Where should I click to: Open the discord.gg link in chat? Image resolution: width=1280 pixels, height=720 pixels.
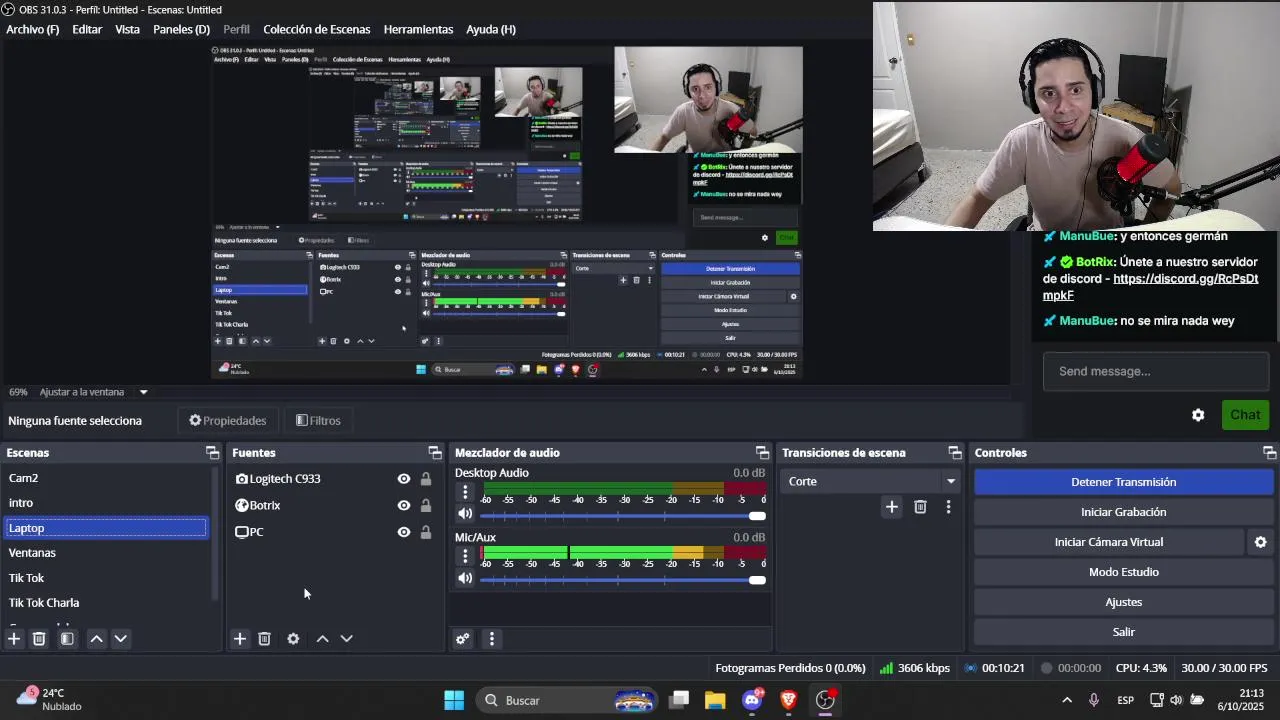[x=1151, y=287]
